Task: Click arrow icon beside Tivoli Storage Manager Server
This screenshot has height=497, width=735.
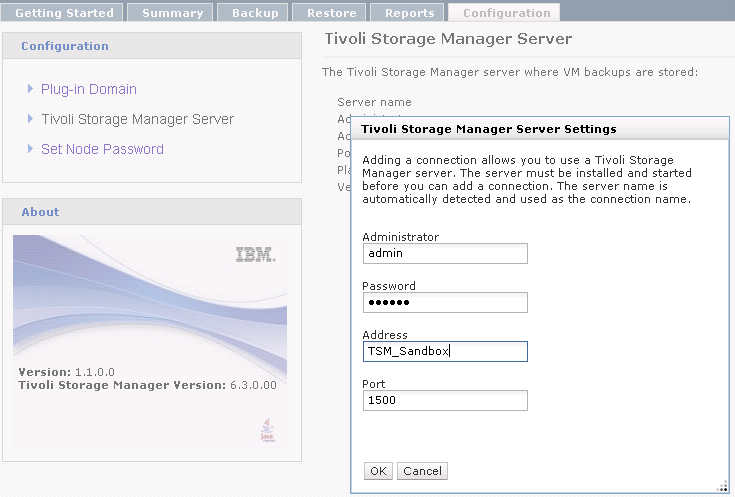Action: pos(31,119)
